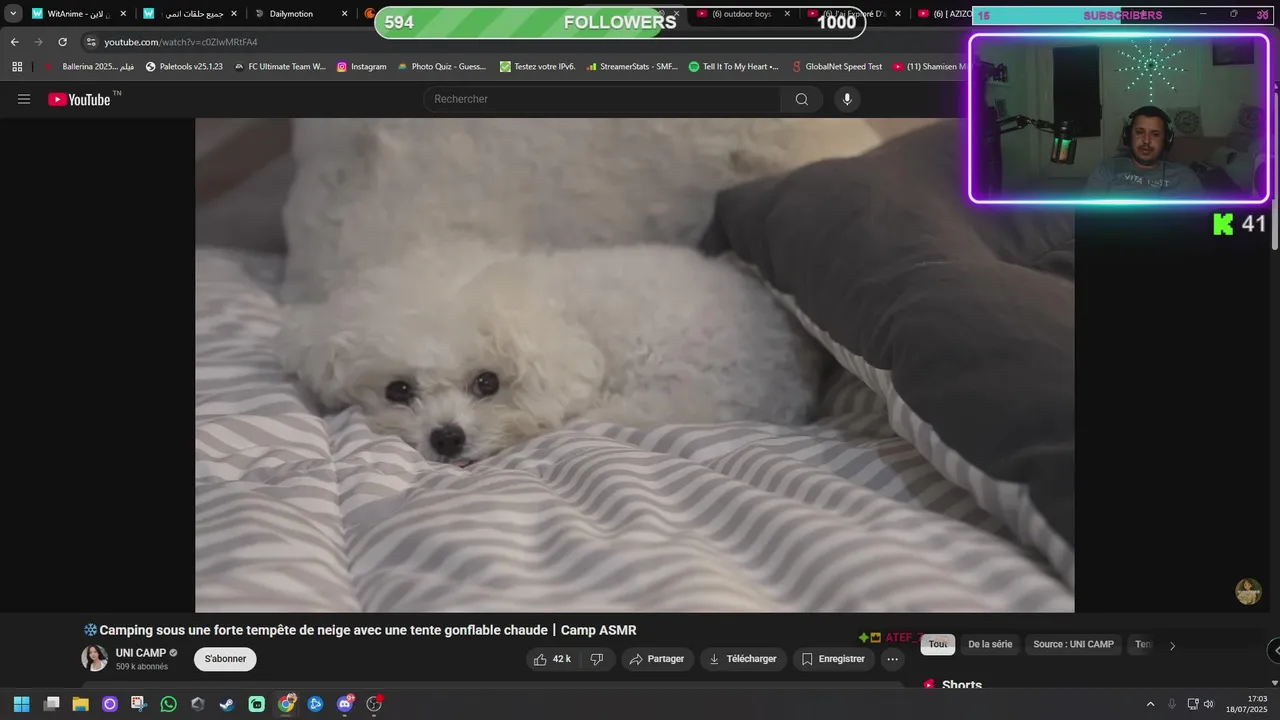The width and height of the screenshot is (1280, 720).
Task: Switch to Chrome in taskbar
Action: pyautogui.click(x=287, y=704)
